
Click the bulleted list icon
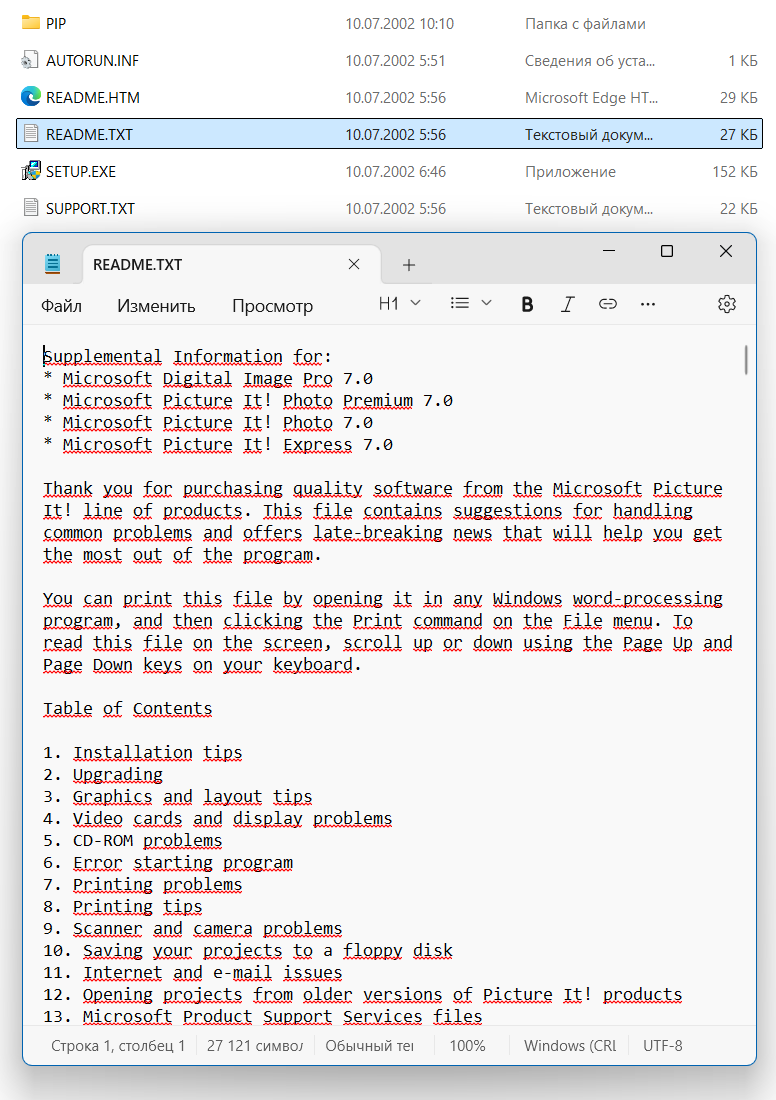(x=460, y=304)
